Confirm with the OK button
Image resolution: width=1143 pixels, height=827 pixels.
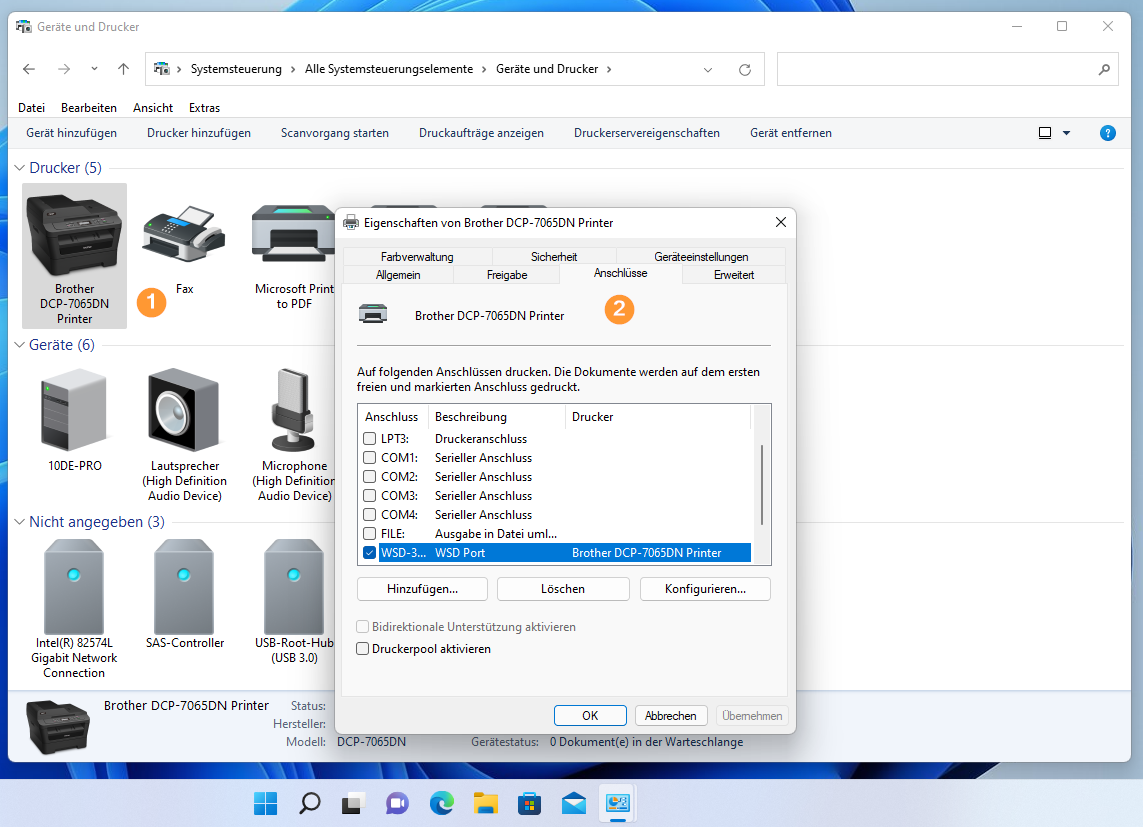point(590,716)
